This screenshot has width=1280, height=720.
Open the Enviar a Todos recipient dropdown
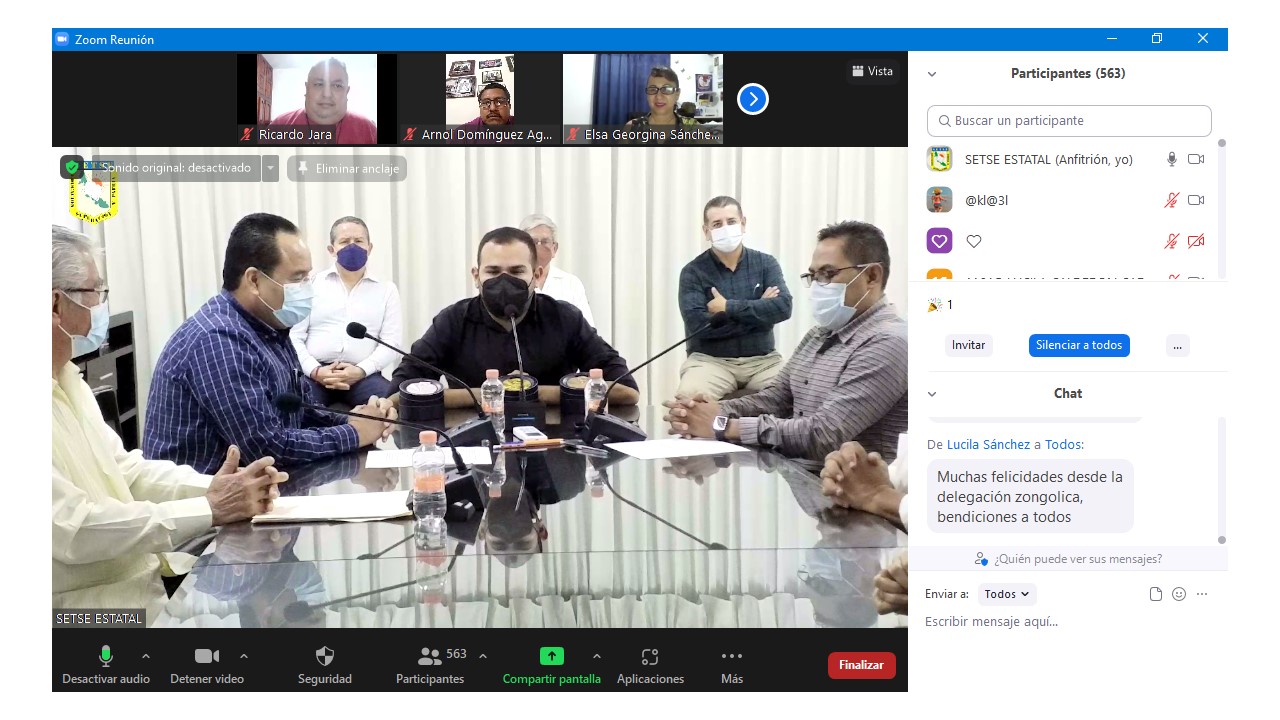(x=1007, y=594)
